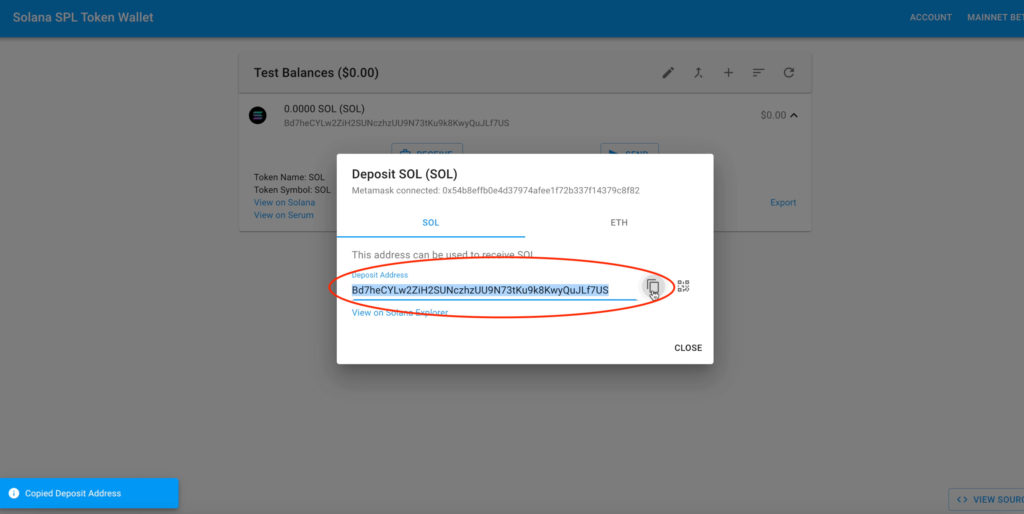Open the View on Serum link
1024x514 pixels.
[283, 215]
